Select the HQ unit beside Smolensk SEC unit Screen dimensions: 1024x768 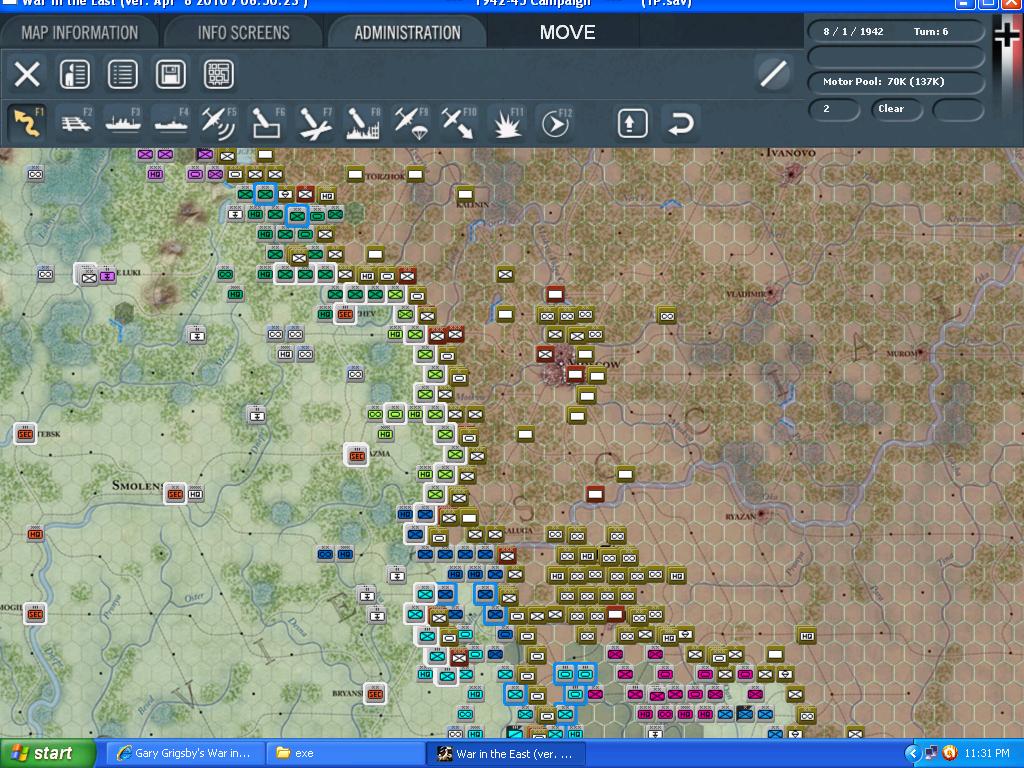pos(195,494)
